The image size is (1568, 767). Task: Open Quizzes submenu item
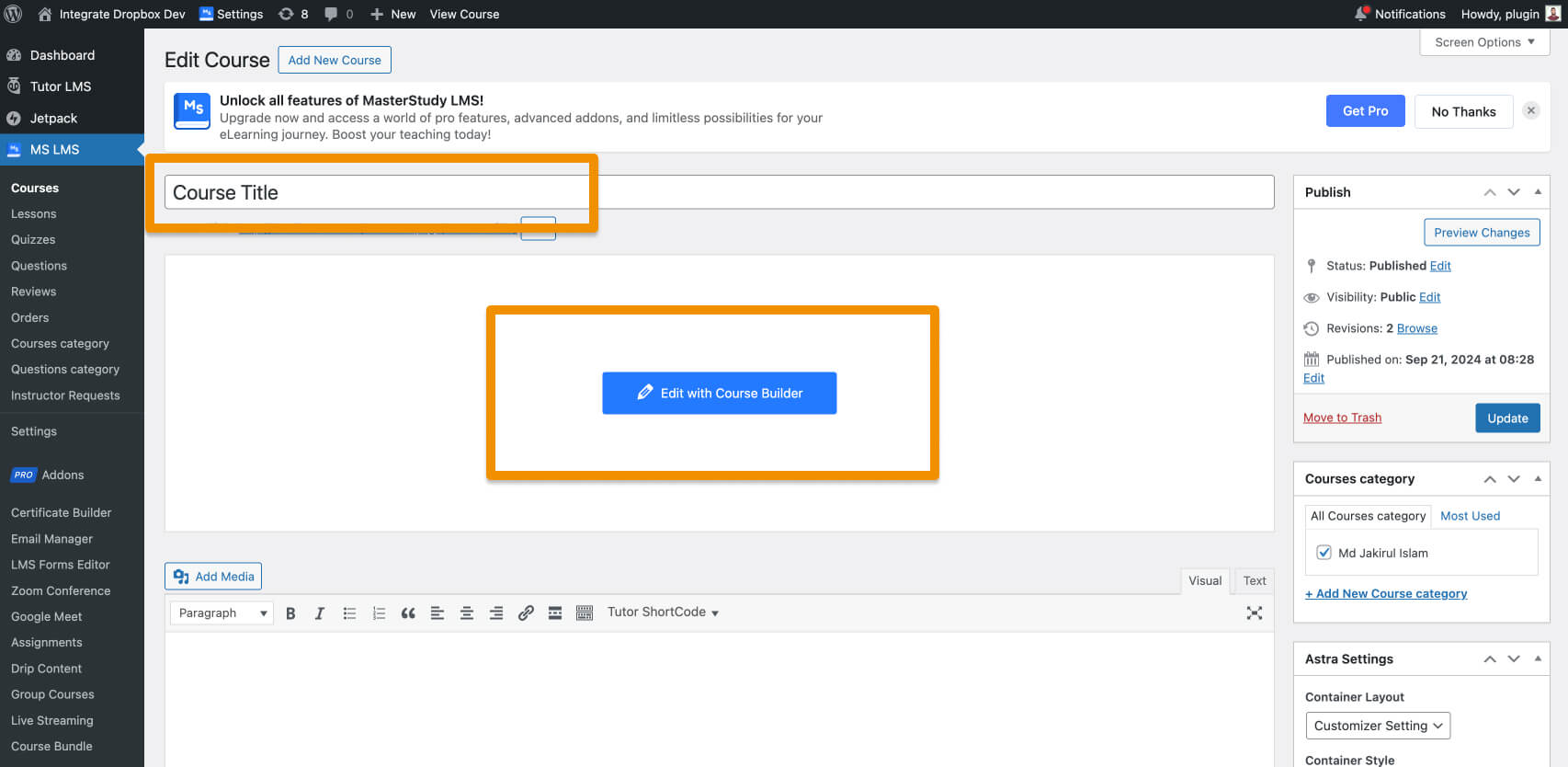[x=33, y=239]
